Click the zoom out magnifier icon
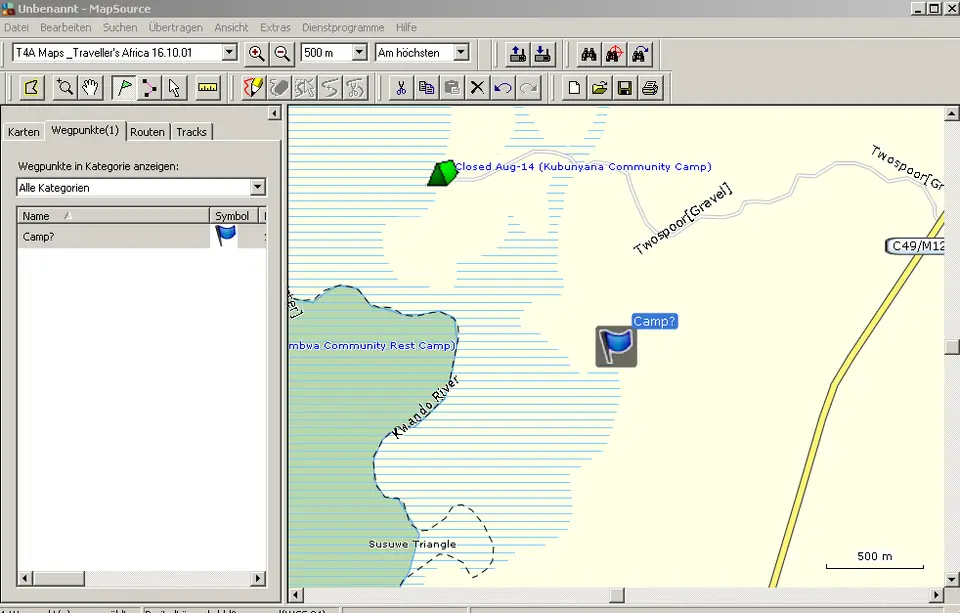The height and width of the screenshot is (613, 960). [x=282, y=53]
